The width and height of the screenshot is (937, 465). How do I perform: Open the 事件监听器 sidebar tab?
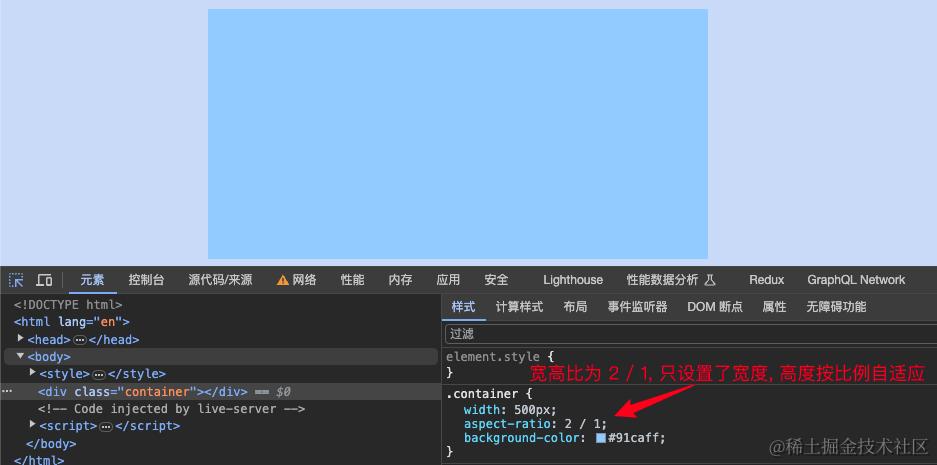pyautogui.click(x=638, y=307)
